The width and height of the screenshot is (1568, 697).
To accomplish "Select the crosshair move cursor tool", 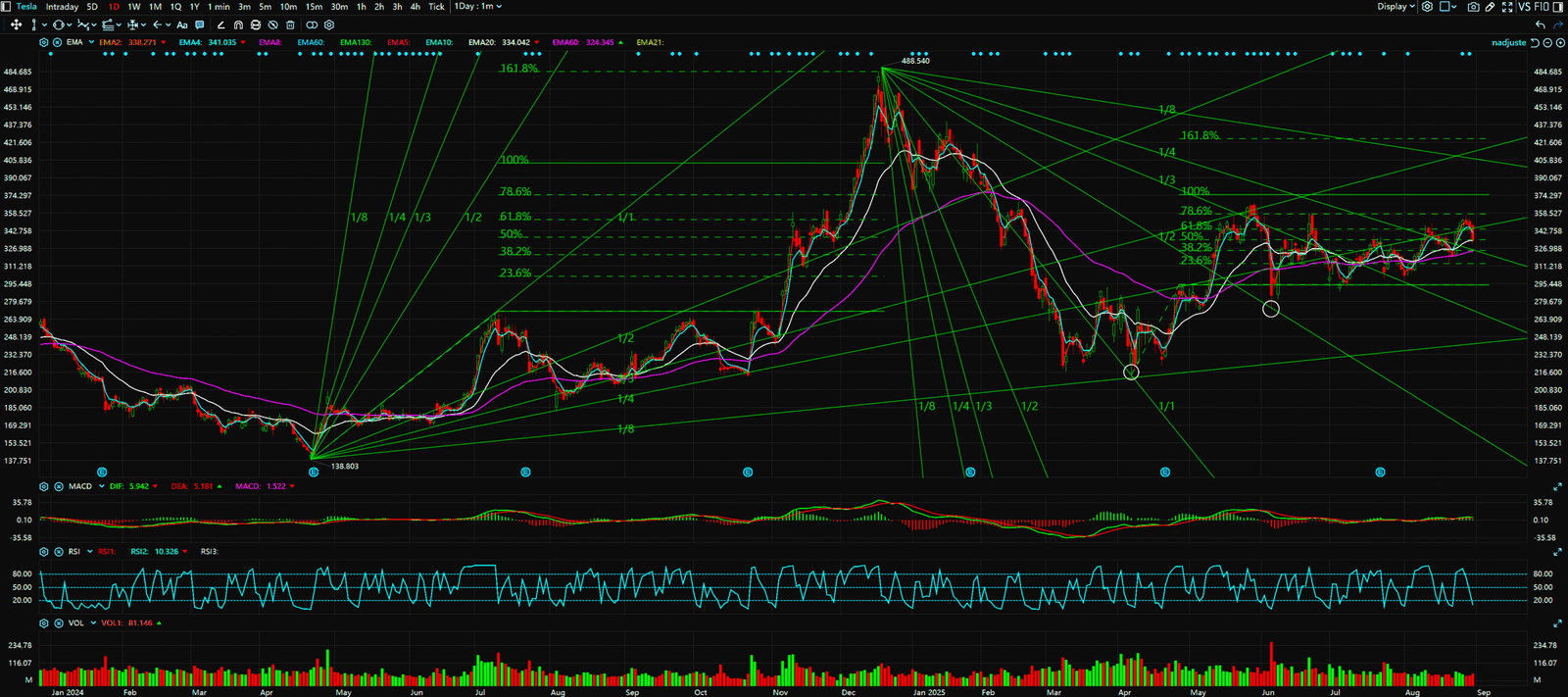I will click(16, 25).
